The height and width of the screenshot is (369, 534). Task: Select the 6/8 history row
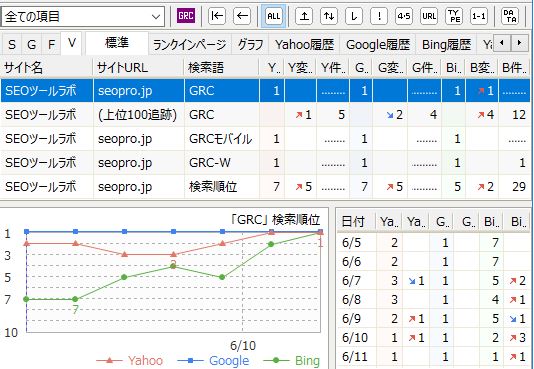pos(434,300)
